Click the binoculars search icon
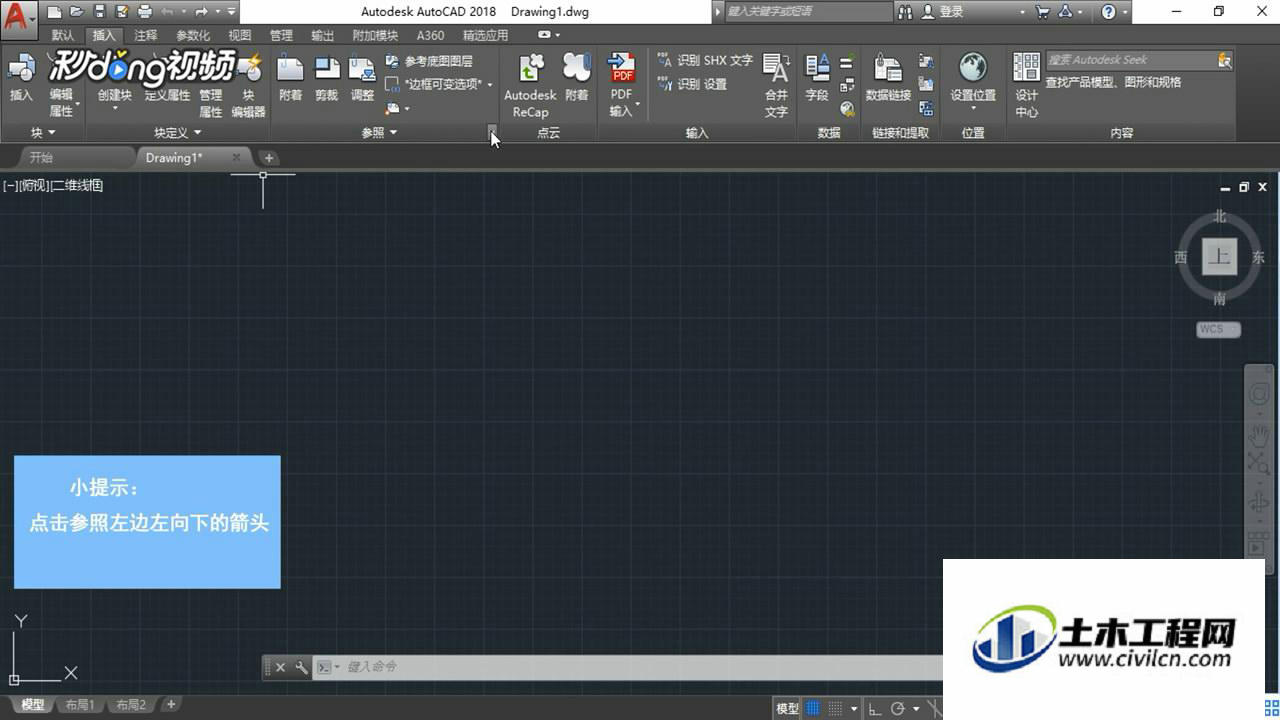The height and width of the screenshot is (720, 1280). [906, 12]
